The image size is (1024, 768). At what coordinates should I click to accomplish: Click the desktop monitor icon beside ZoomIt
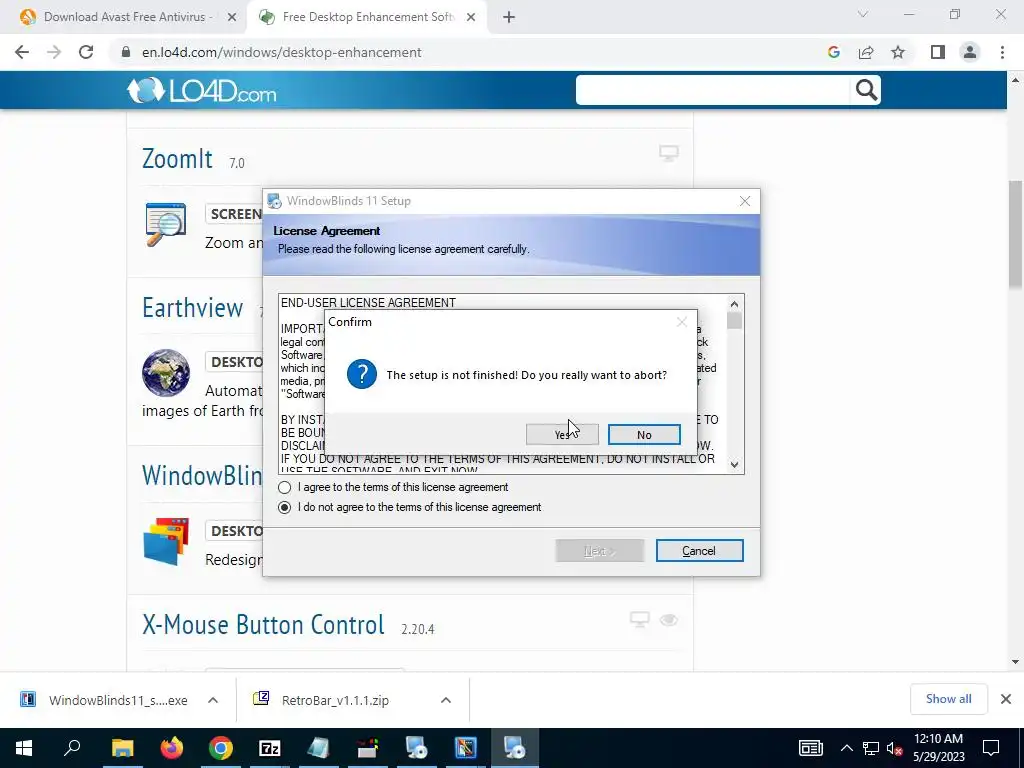[x=668, y=153]
